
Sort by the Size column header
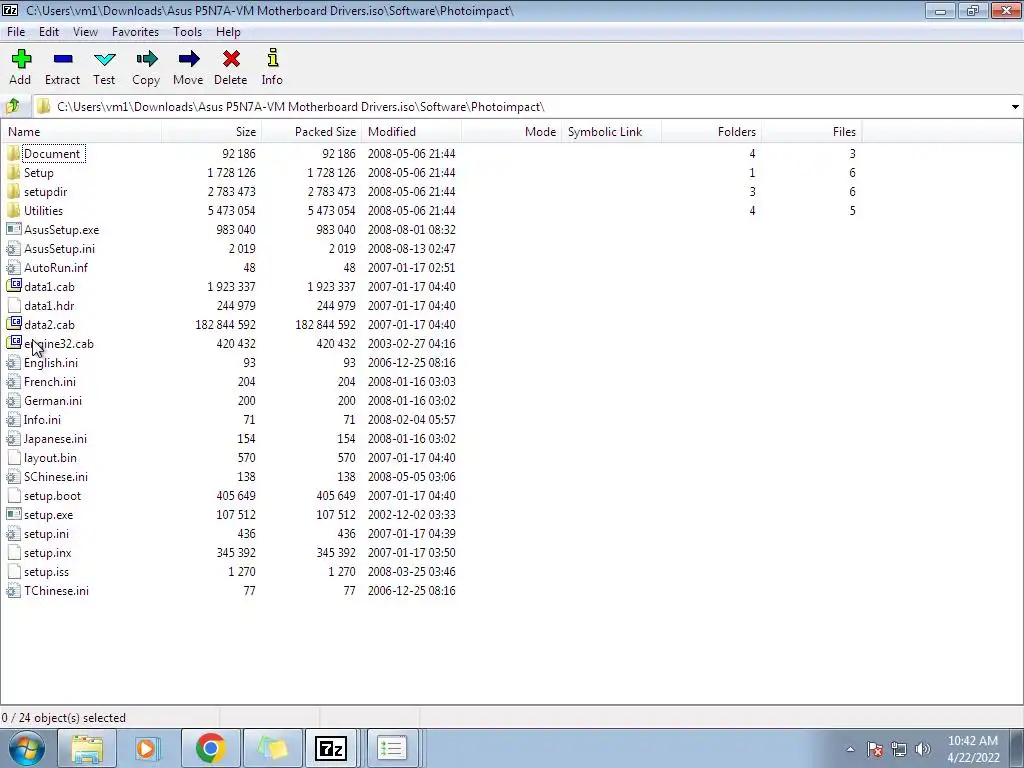click(212, 132)
